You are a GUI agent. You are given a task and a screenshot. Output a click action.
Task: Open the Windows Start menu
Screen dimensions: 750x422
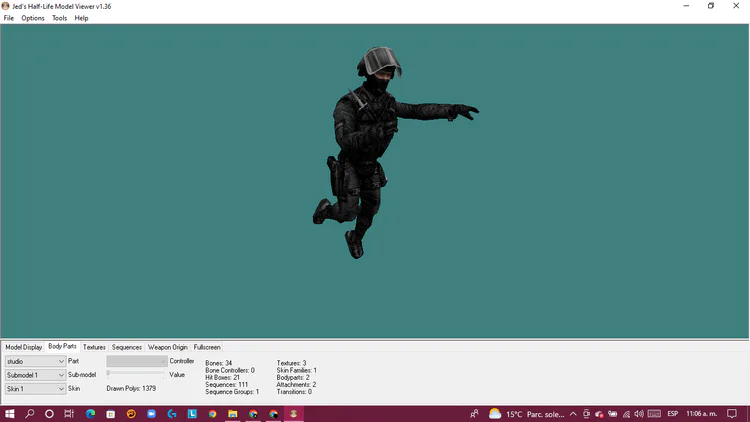pyautogui.click(x=10, y=414)
